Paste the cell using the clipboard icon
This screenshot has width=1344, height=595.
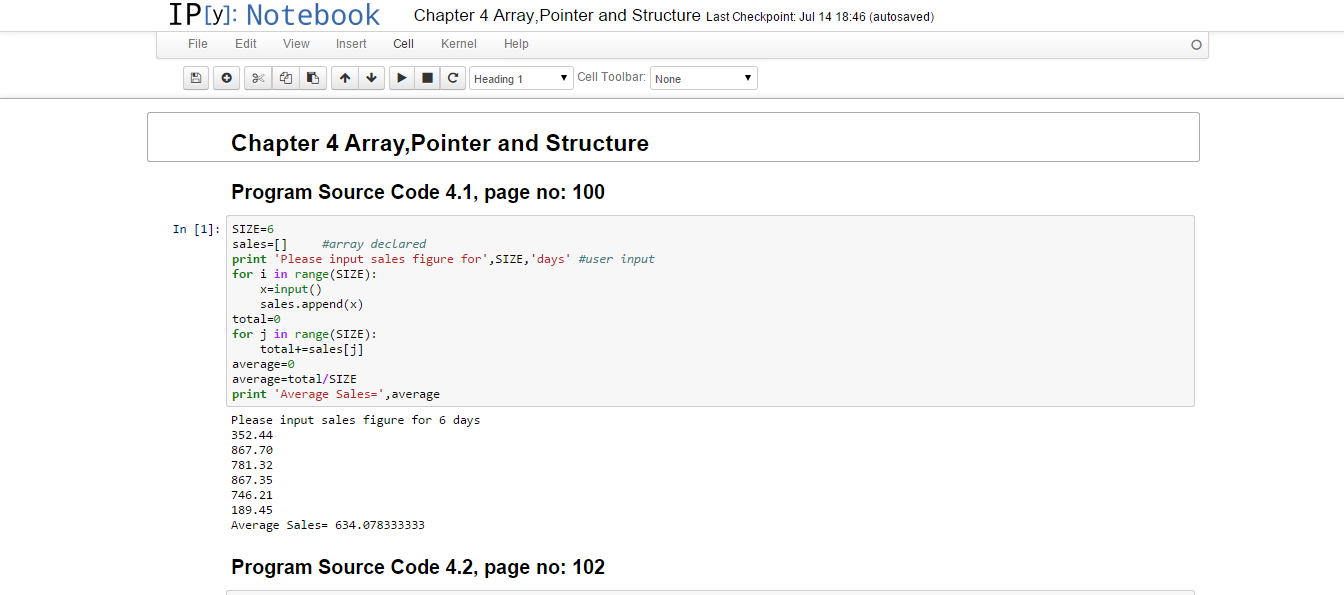313,78
